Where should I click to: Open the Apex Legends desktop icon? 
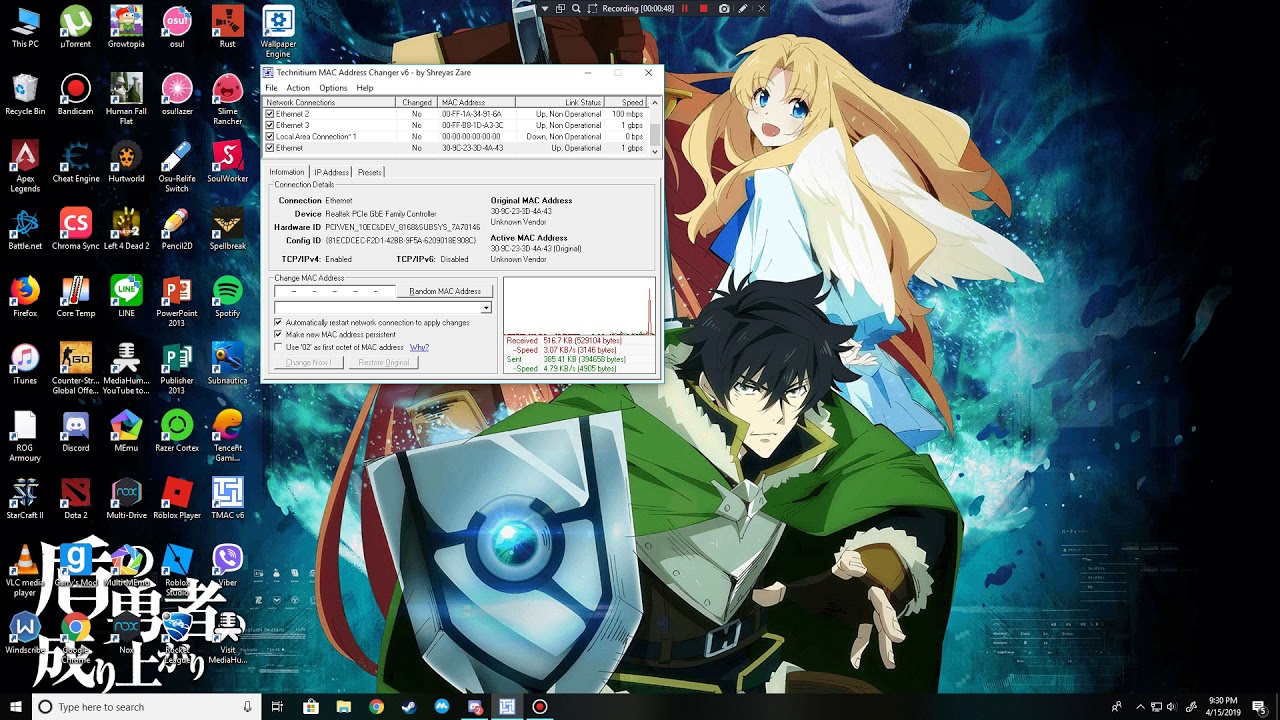coord(25,166)
